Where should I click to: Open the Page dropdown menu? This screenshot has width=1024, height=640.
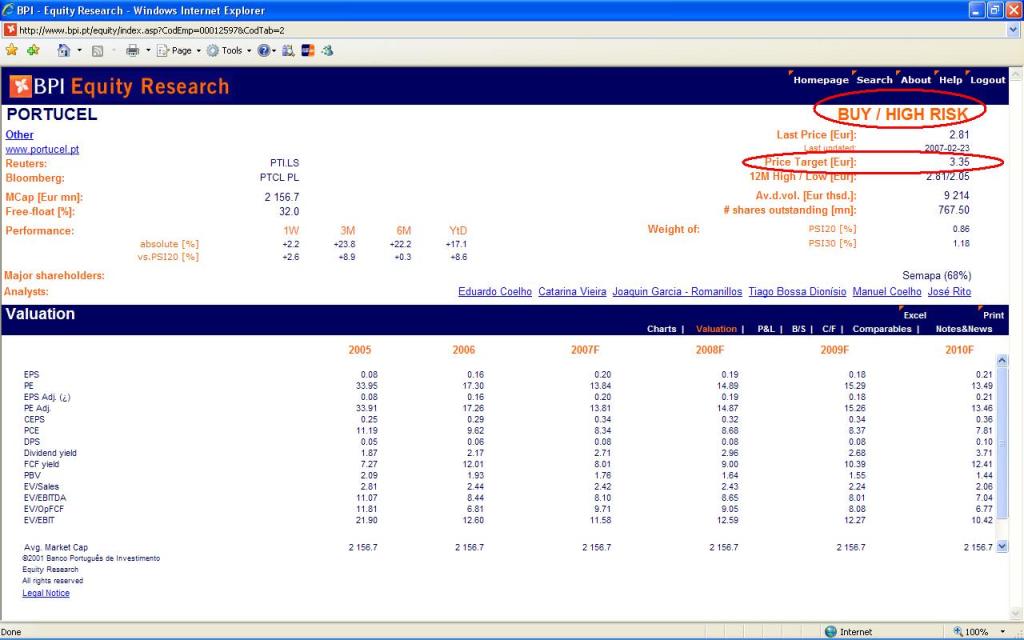click(180, 50)
